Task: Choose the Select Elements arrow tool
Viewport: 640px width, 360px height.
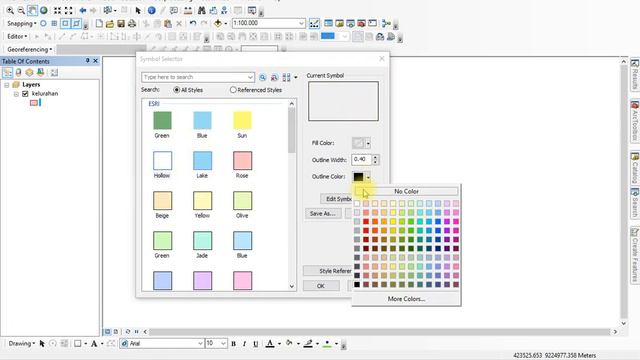Action: click(x=138, y=10)
